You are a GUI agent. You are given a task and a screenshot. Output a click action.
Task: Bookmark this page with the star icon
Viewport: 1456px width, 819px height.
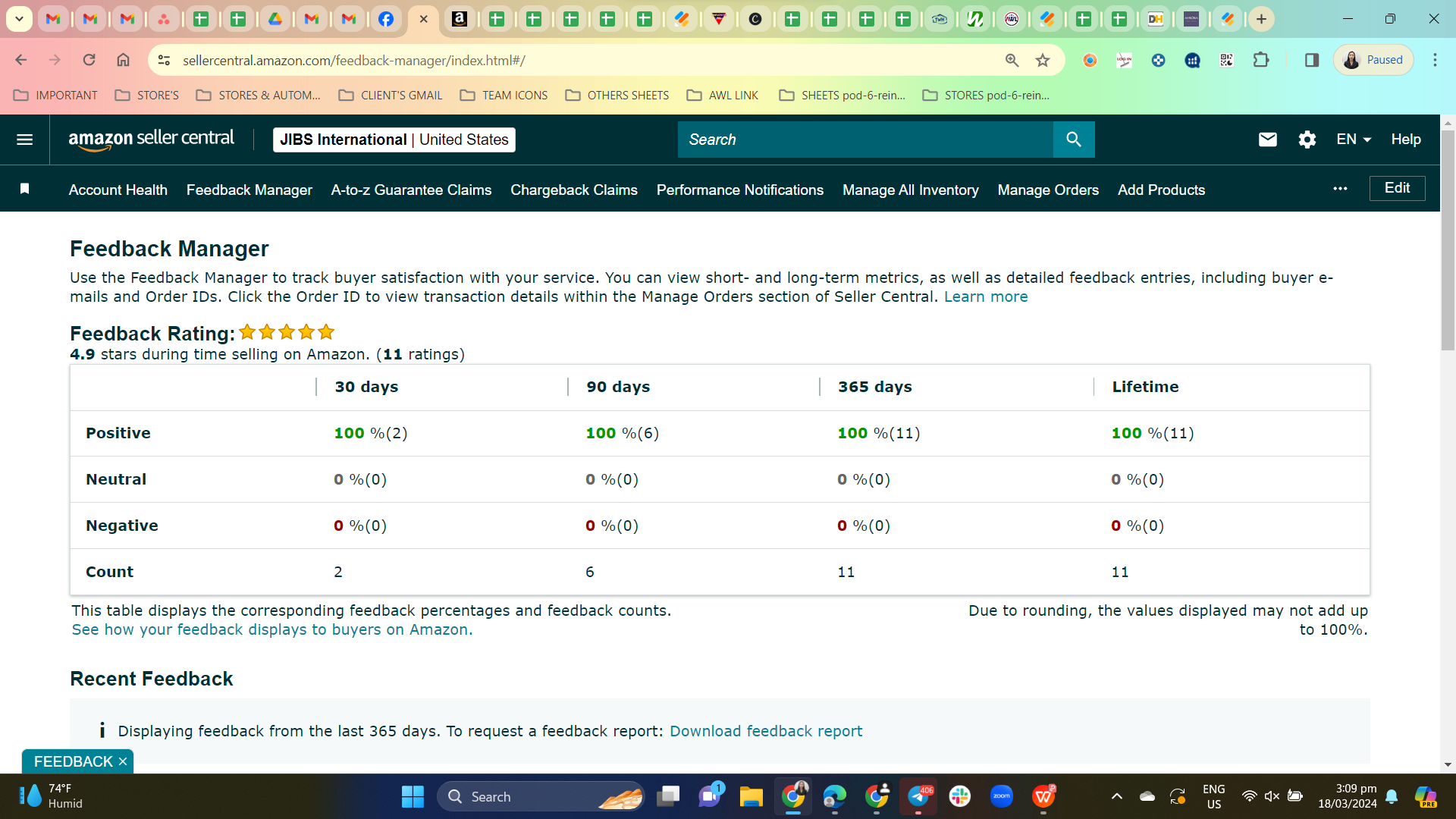pos(1043,60)
